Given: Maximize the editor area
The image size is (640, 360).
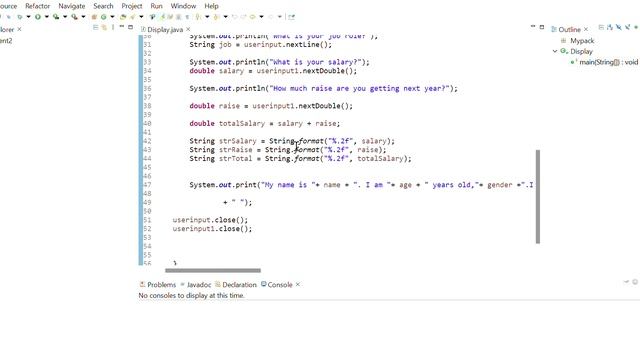Looking at the screenshot, I should 542,27.
